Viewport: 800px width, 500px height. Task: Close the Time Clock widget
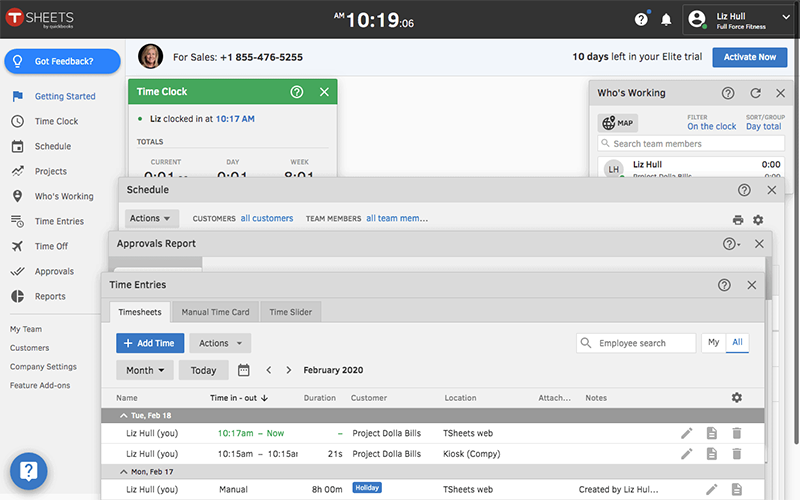[x=324, y=92]
